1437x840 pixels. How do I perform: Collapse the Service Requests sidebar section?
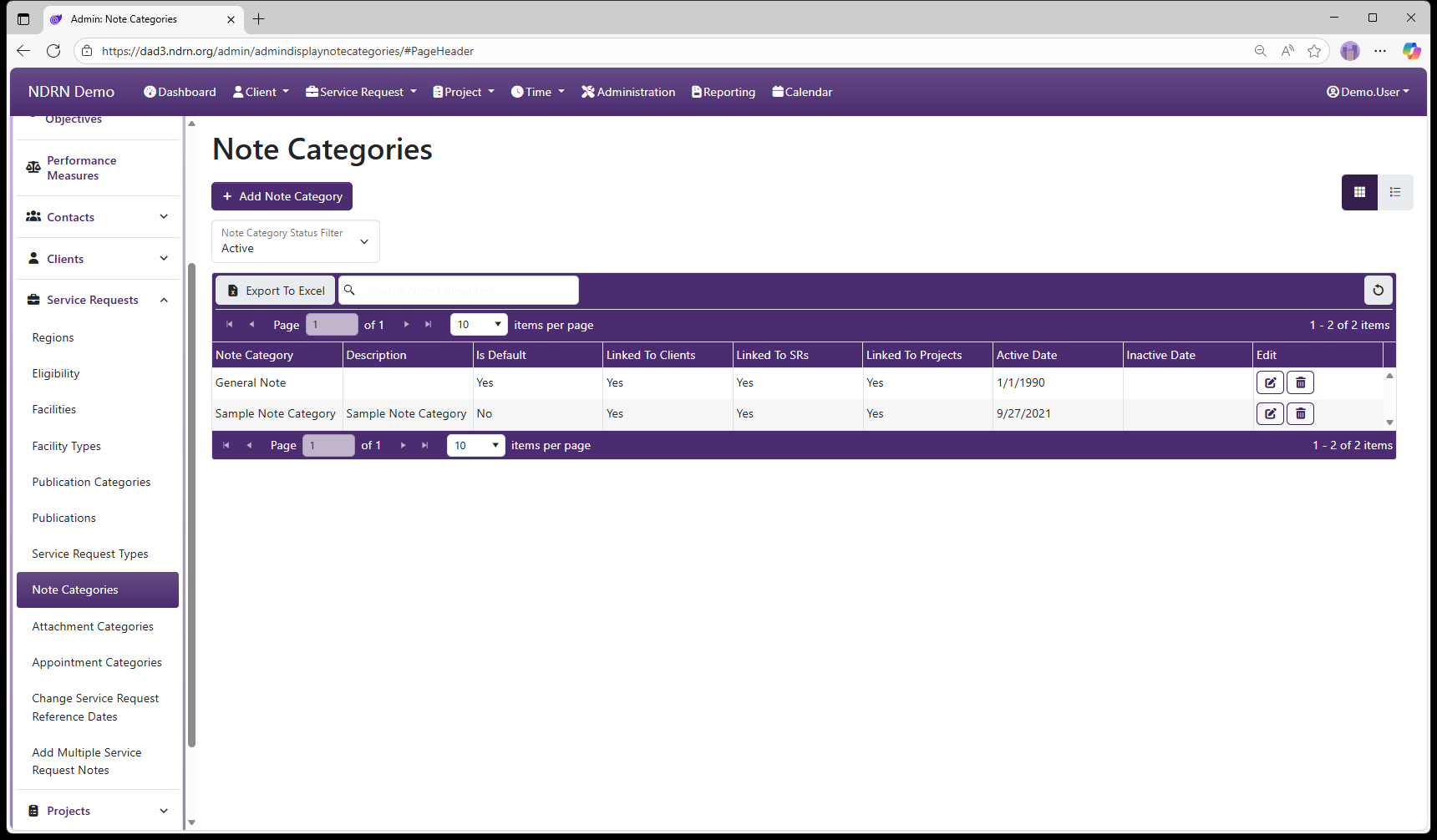click(98, 300)
